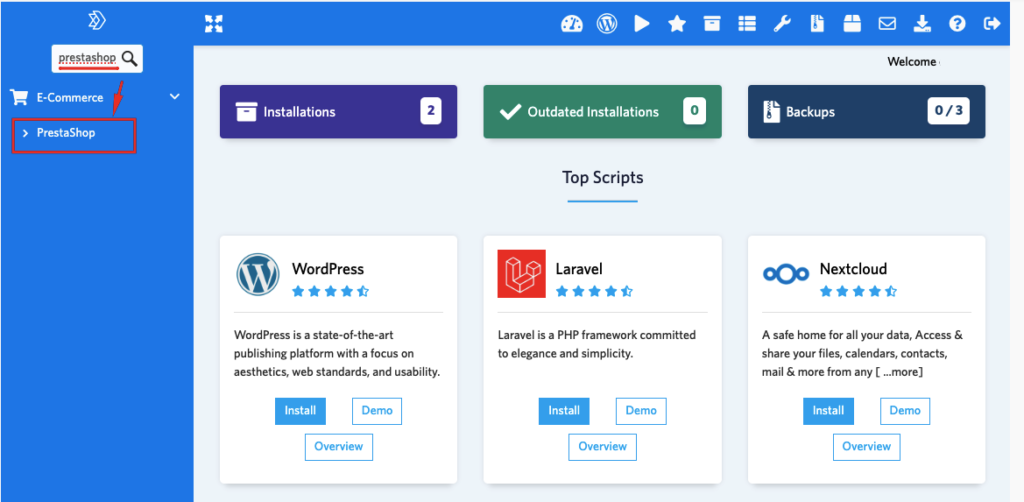Image resolution: width=1024 pixels, height=502 pixels.
Task: Click the Top Scripts heading
Action: (603, 178)
